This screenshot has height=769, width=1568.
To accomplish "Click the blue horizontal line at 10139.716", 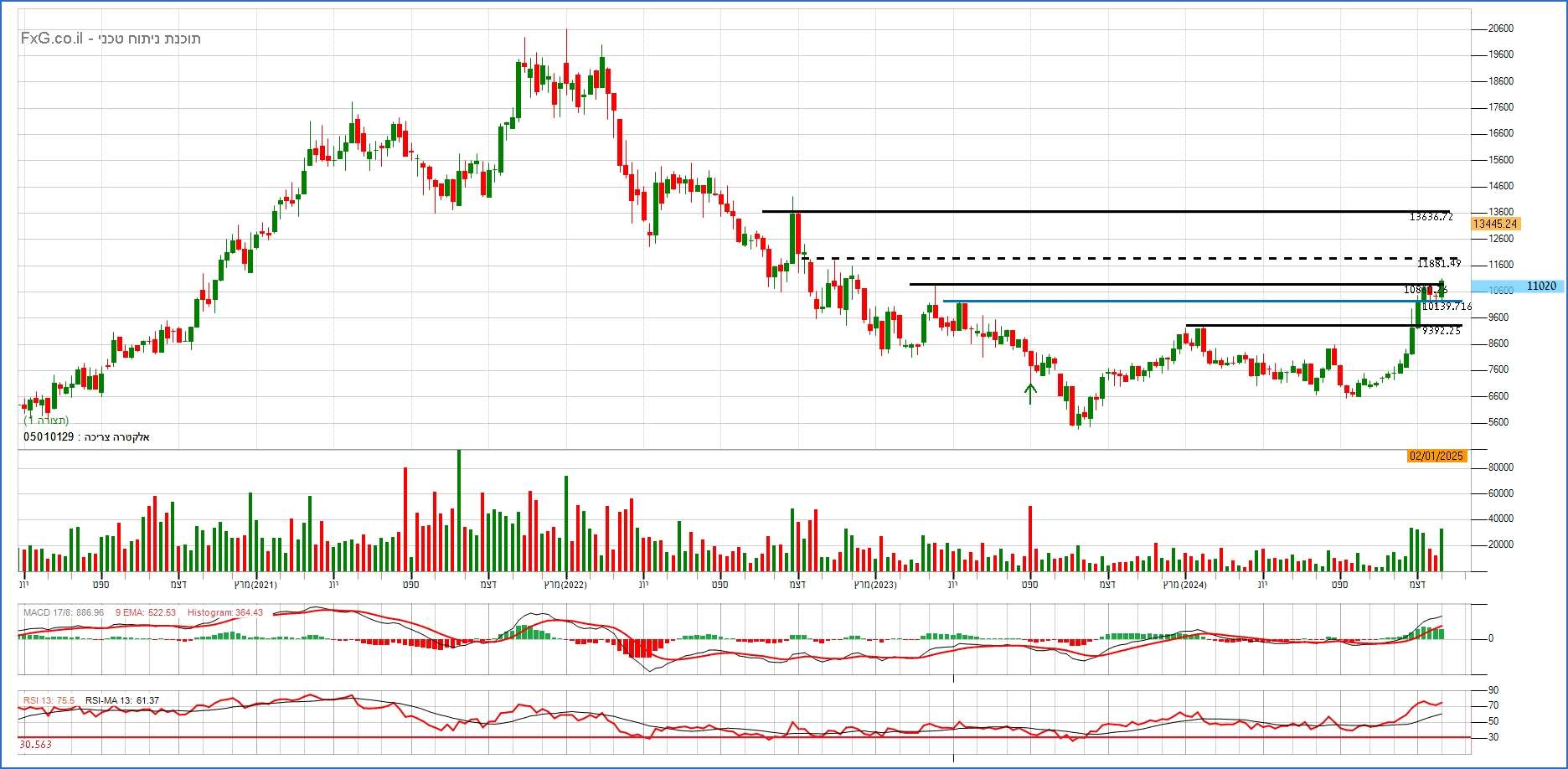I will (1203, 301).
